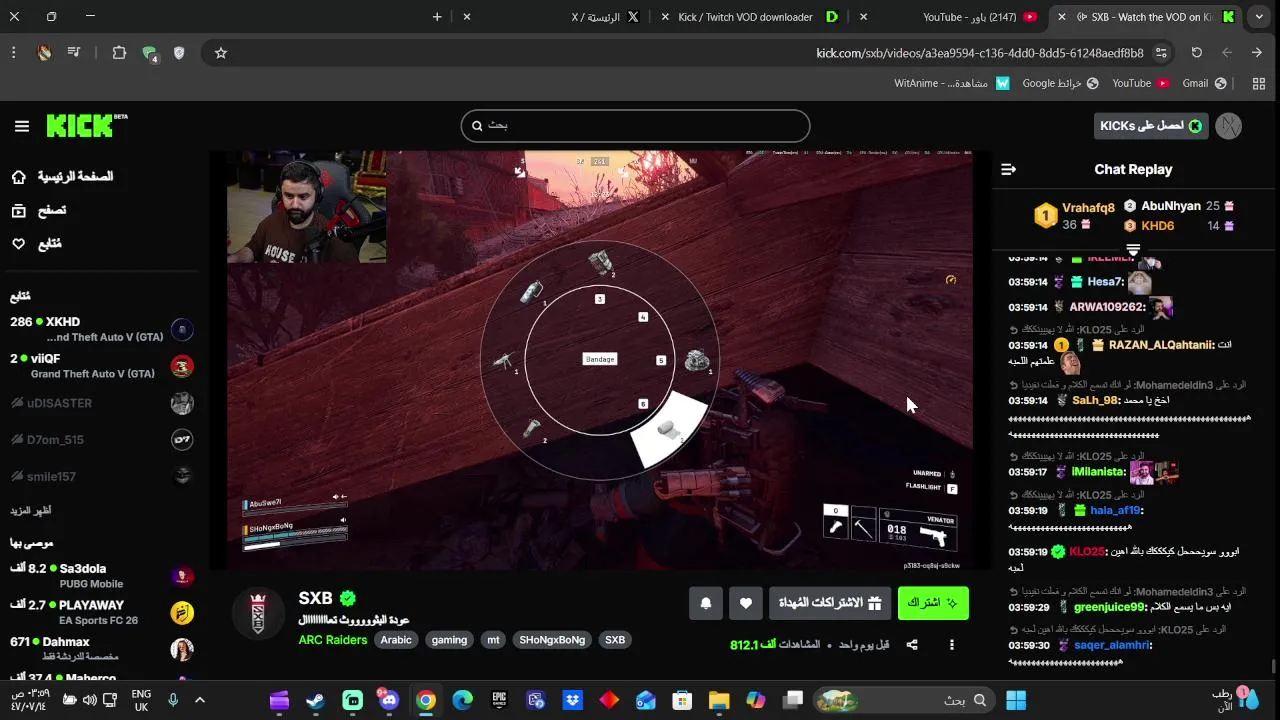Click the Kick search field

tap(635, 126)
